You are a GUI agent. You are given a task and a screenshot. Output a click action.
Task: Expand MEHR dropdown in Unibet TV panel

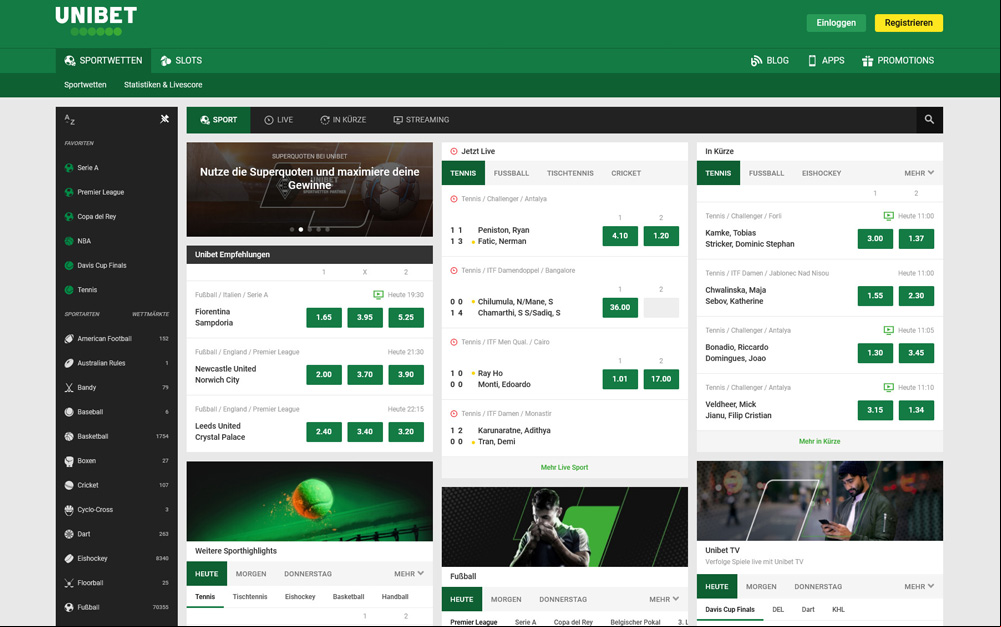tap(919, 587)
